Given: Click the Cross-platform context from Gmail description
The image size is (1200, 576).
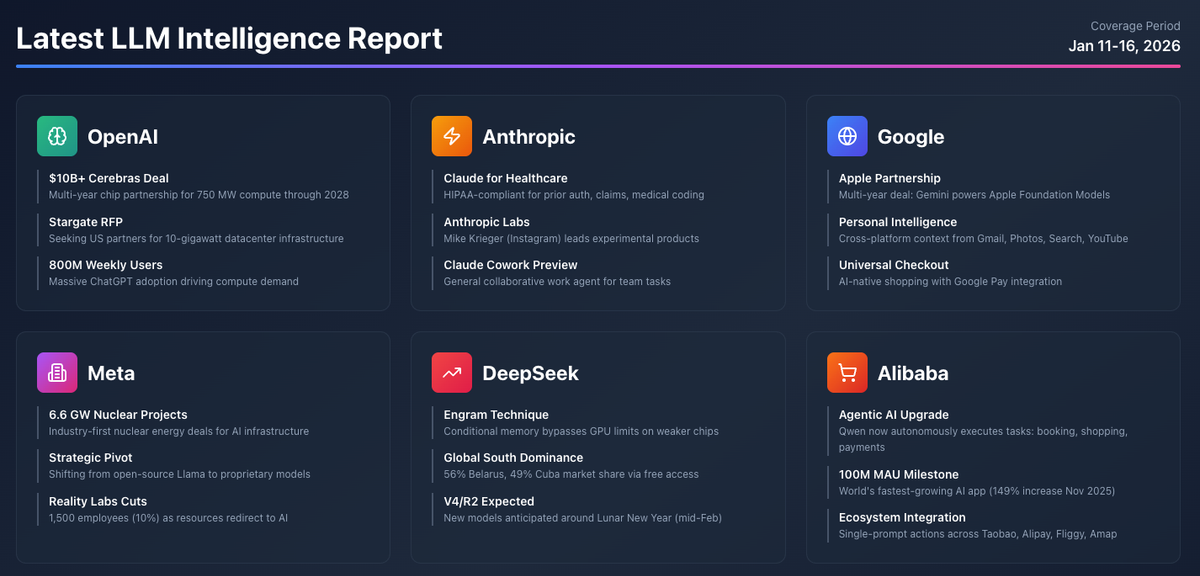Looking at the screenshot, I should click(983, 239).
